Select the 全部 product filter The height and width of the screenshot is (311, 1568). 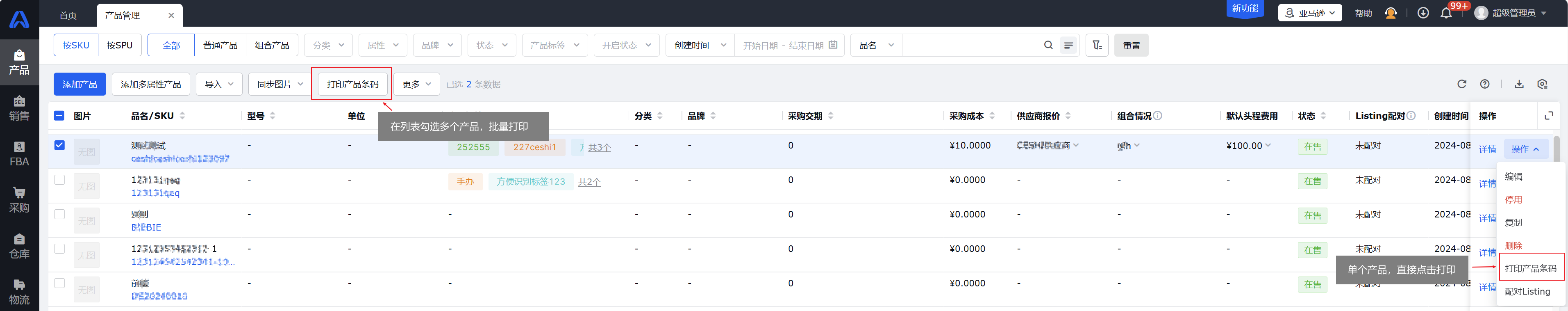coord(171,45)
